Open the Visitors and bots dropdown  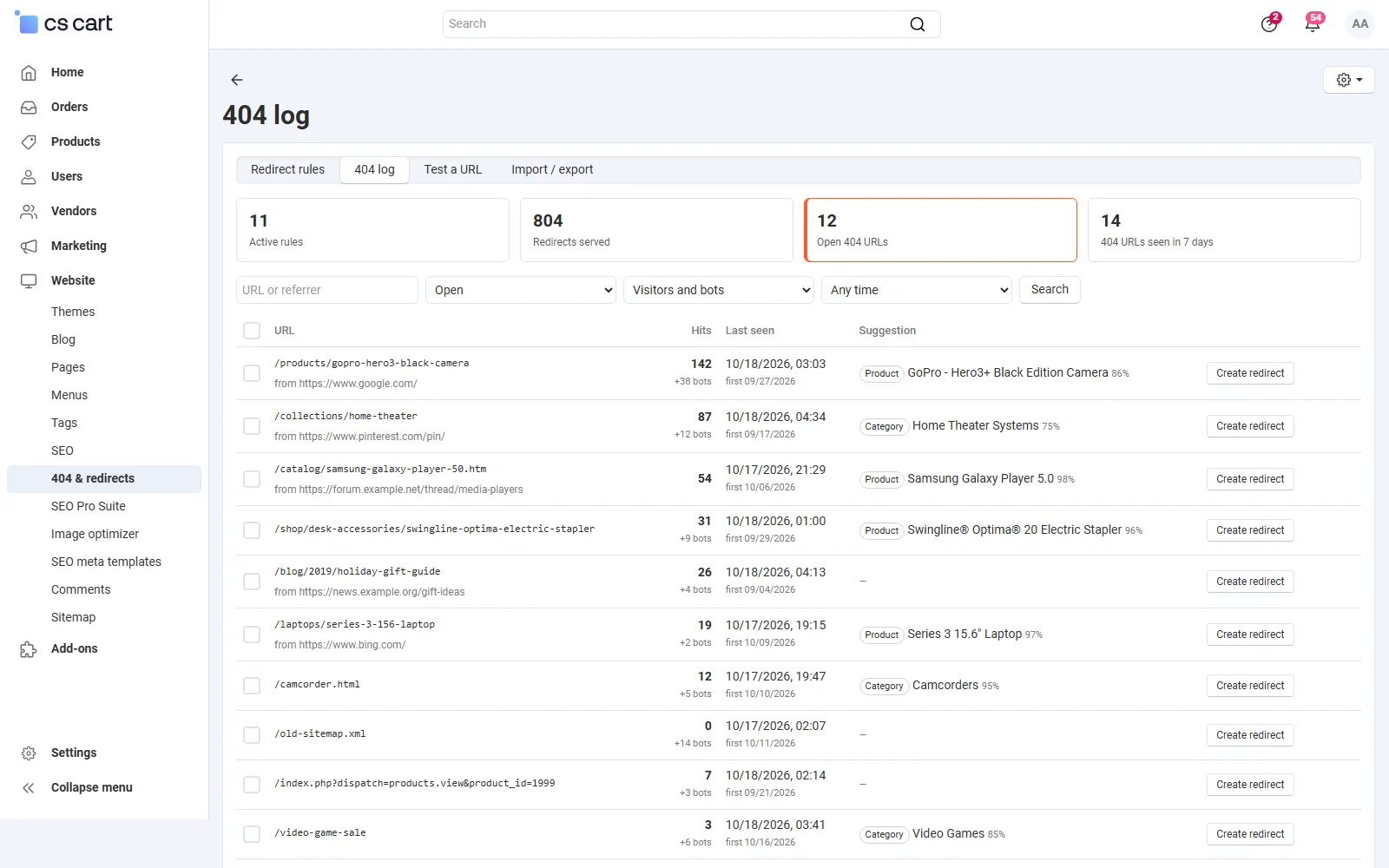pos(719,290)
